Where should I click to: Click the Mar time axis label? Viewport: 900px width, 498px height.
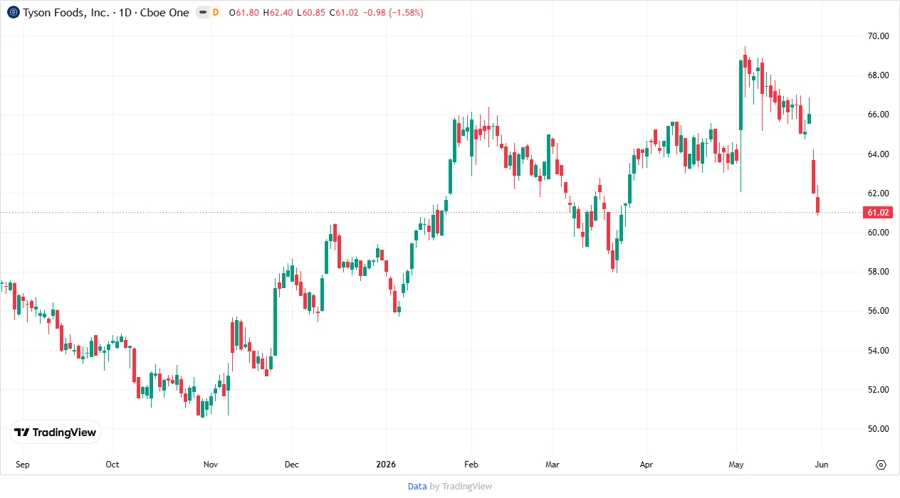click(x=552, y=464)
